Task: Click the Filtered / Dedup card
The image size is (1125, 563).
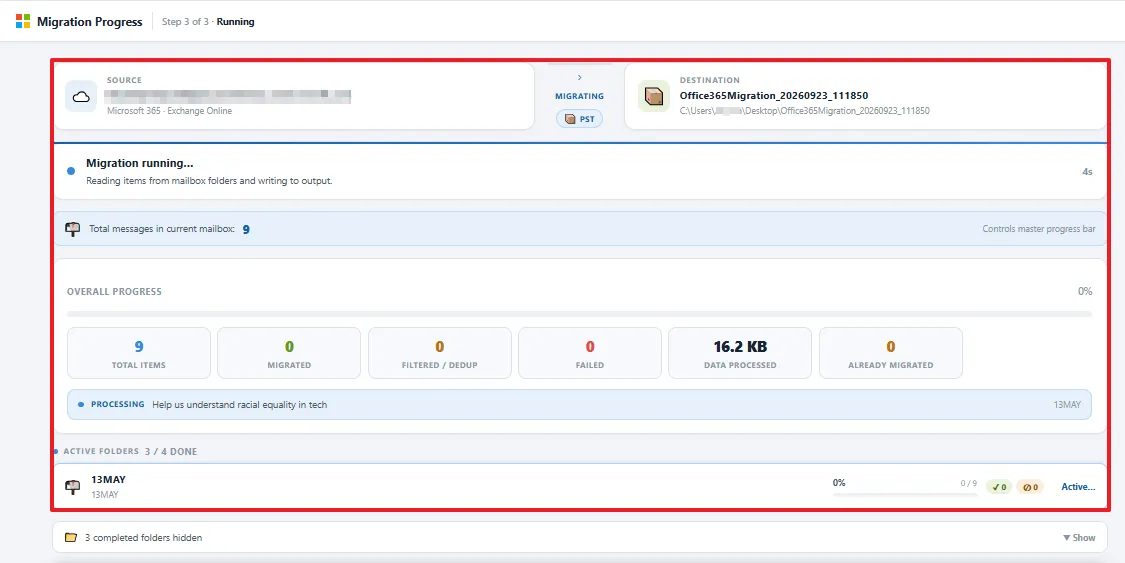Action: 440,353
